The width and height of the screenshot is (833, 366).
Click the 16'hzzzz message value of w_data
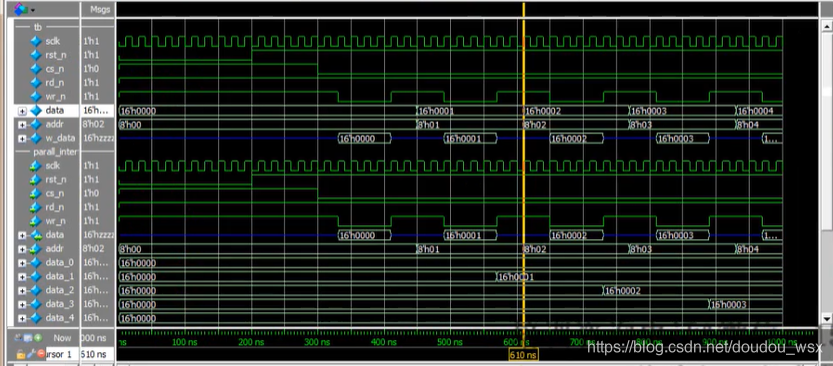(x=98, y=139)
